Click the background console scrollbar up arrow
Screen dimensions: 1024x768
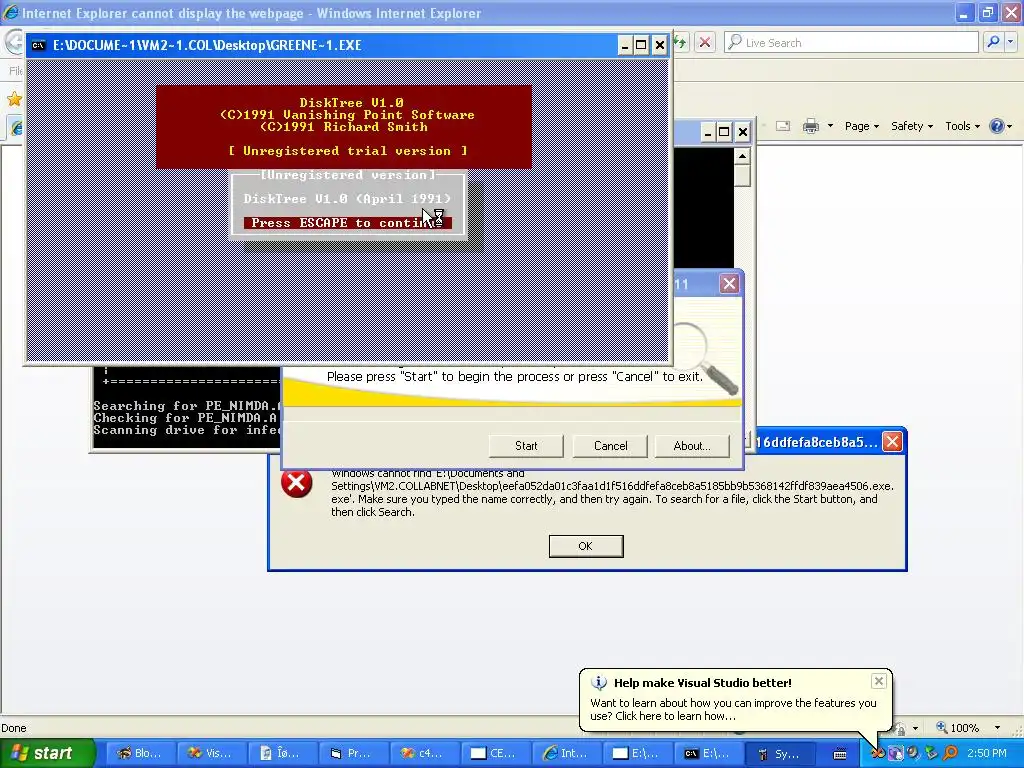point(742,156)
